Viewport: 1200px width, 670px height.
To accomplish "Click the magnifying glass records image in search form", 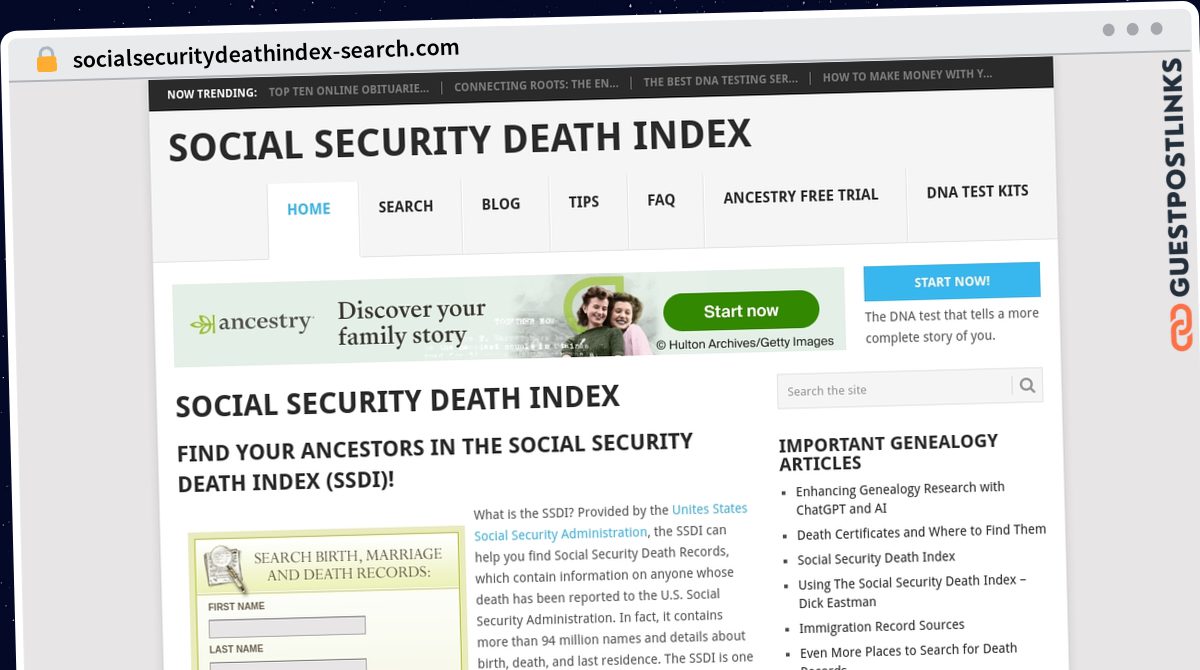I will pos(226,569).
